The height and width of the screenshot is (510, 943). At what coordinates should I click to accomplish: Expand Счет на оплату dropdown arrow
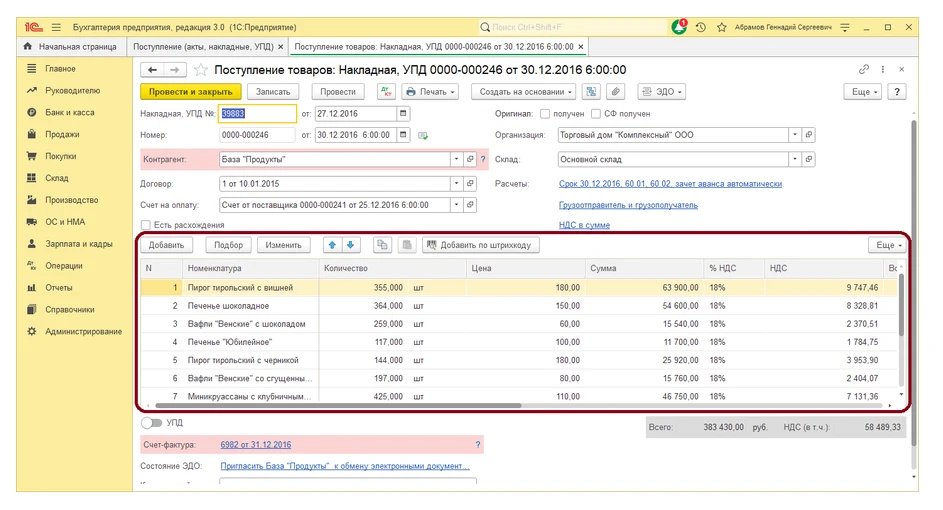pos(456,205)
